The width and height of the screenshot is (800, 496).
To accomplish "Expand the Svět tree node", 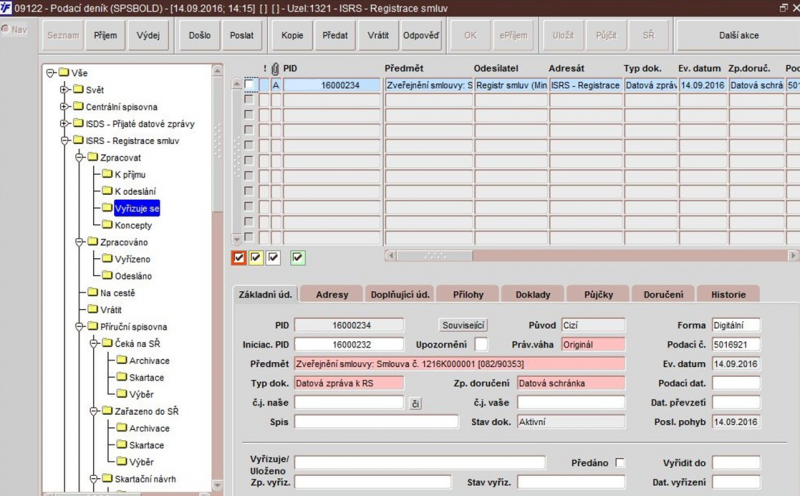I will coord(64,90).
